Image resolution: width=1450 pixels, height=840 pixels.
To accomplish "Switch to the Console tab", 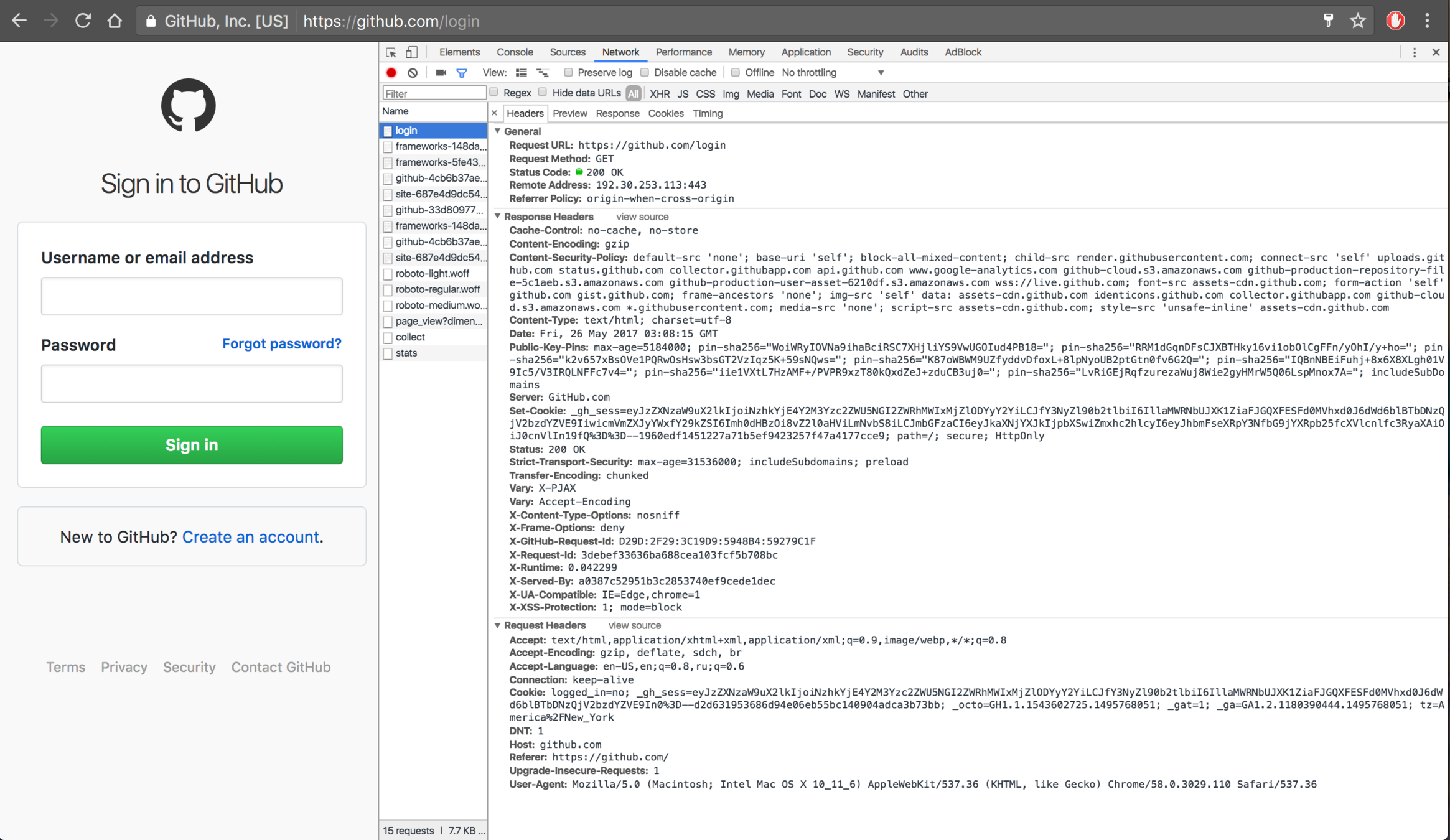I will tap(515, 52).
